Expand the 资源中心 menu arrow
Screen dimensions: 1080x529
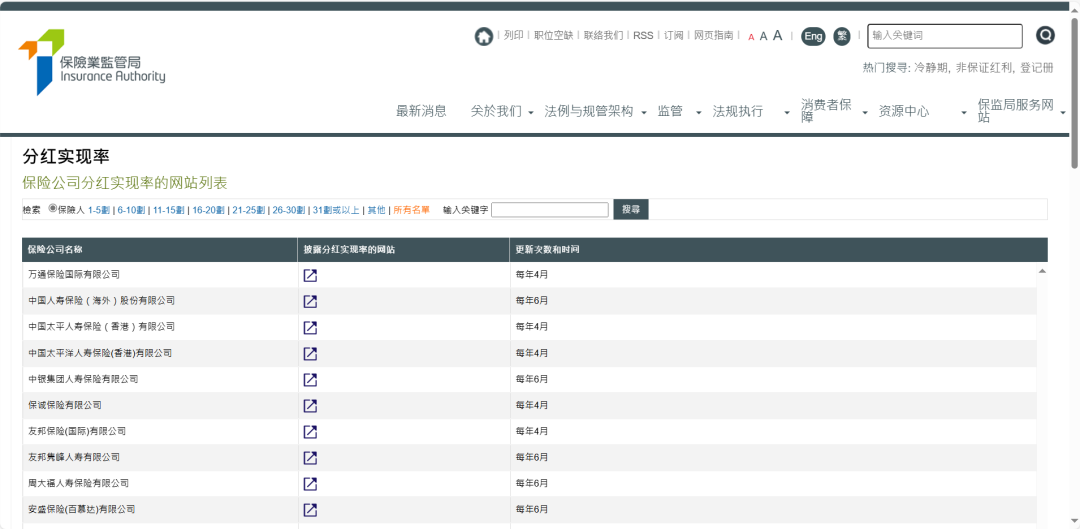[964, 113]
